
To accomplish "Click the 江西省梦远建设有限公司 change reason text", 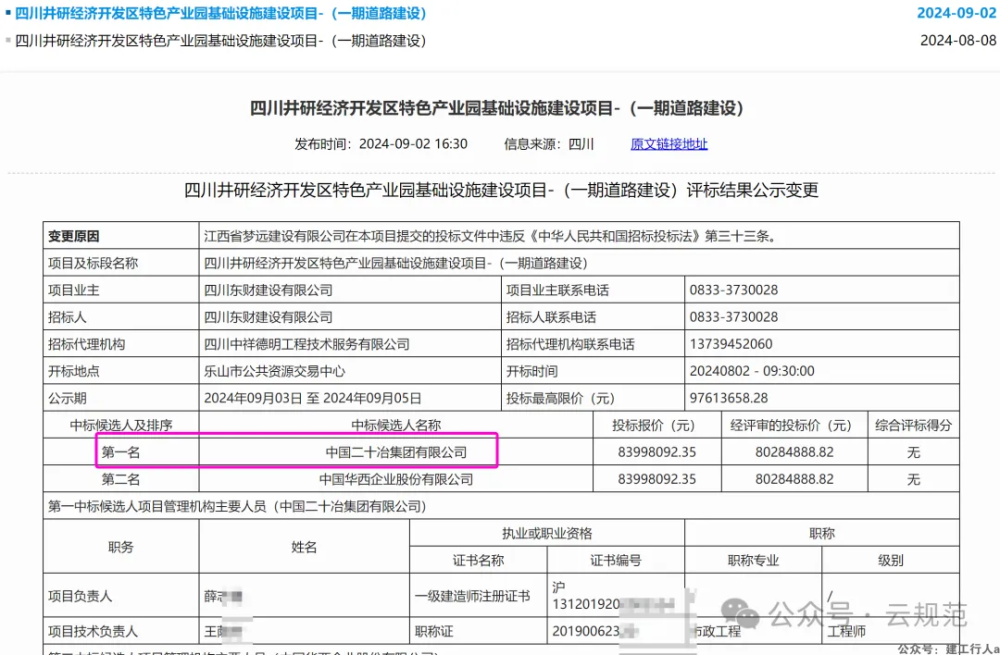I will (490, 236).
